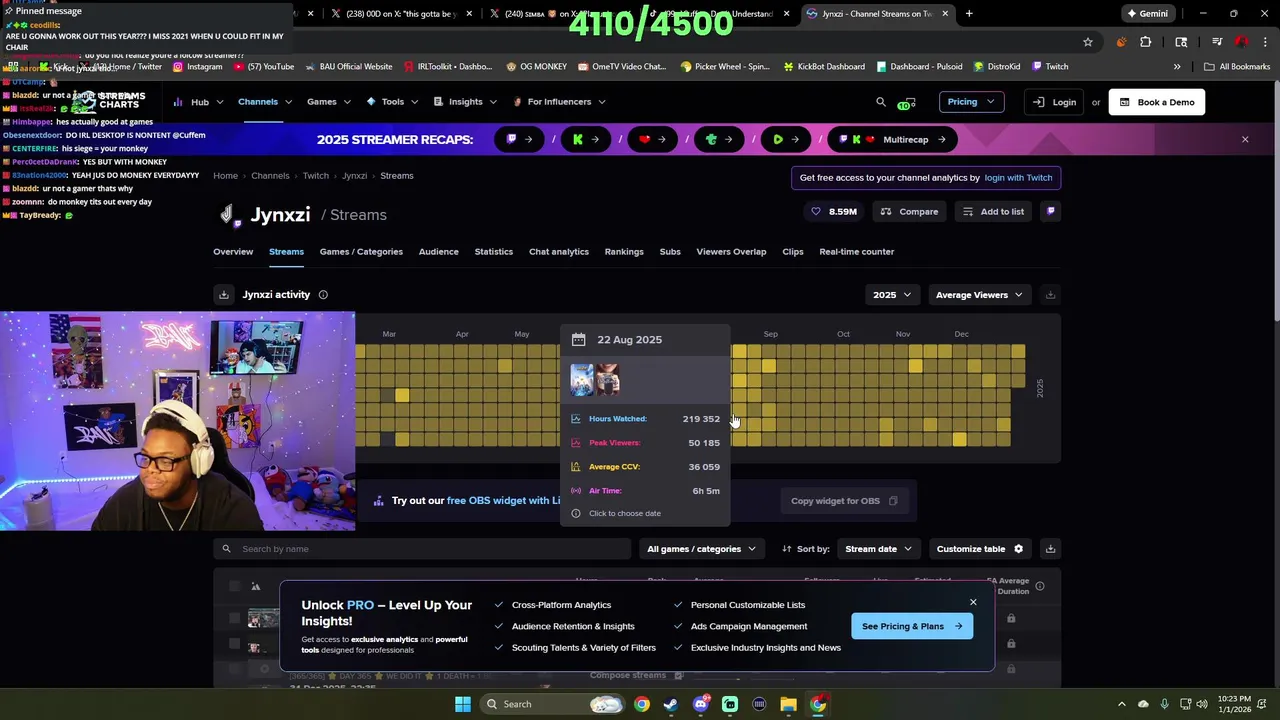This screenshot has width=1280, height=720.
Task: Open Discord from the taskbar
Action: (x=701, y=704)
